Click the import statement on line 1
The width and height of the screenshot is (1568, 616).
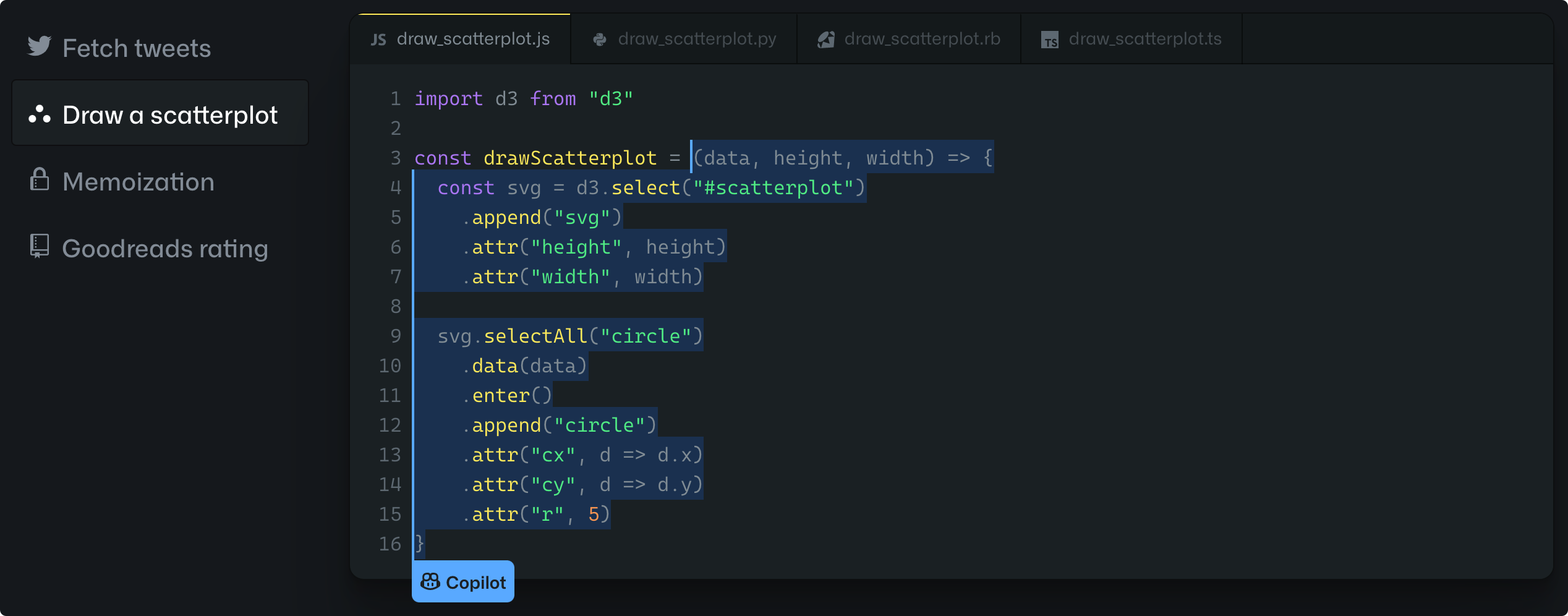coord(522,98)
